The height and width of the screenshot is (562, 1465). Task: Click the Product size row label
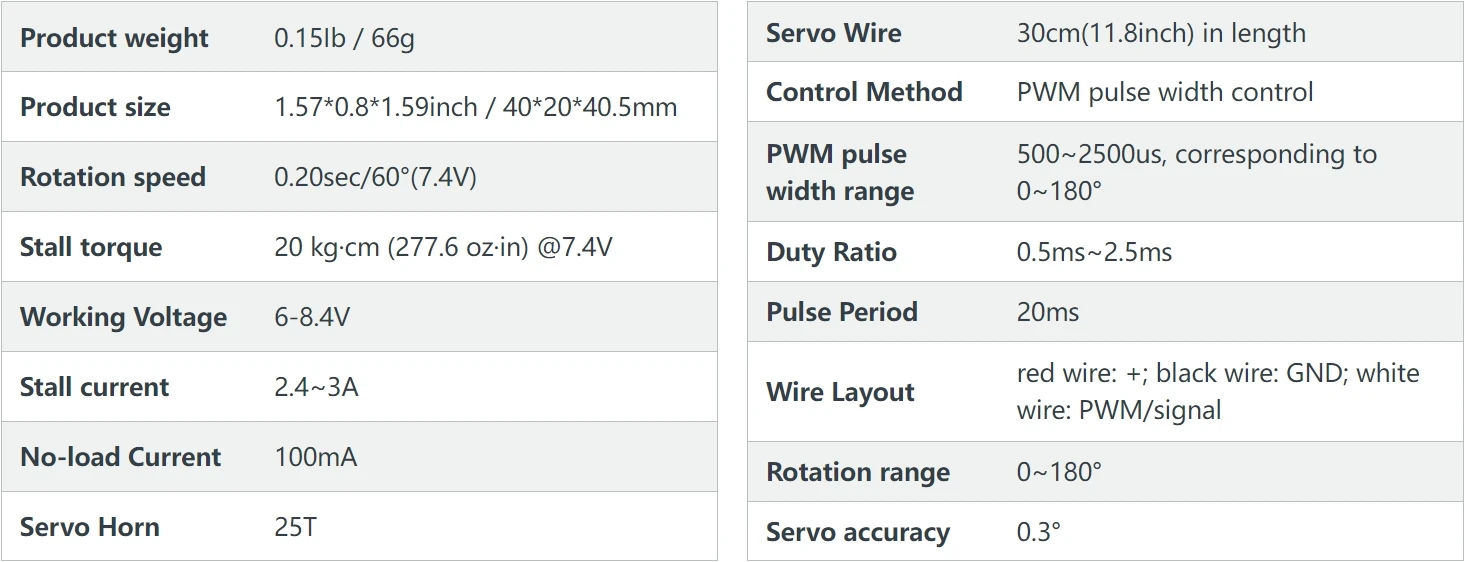click(x=95, y=107)
